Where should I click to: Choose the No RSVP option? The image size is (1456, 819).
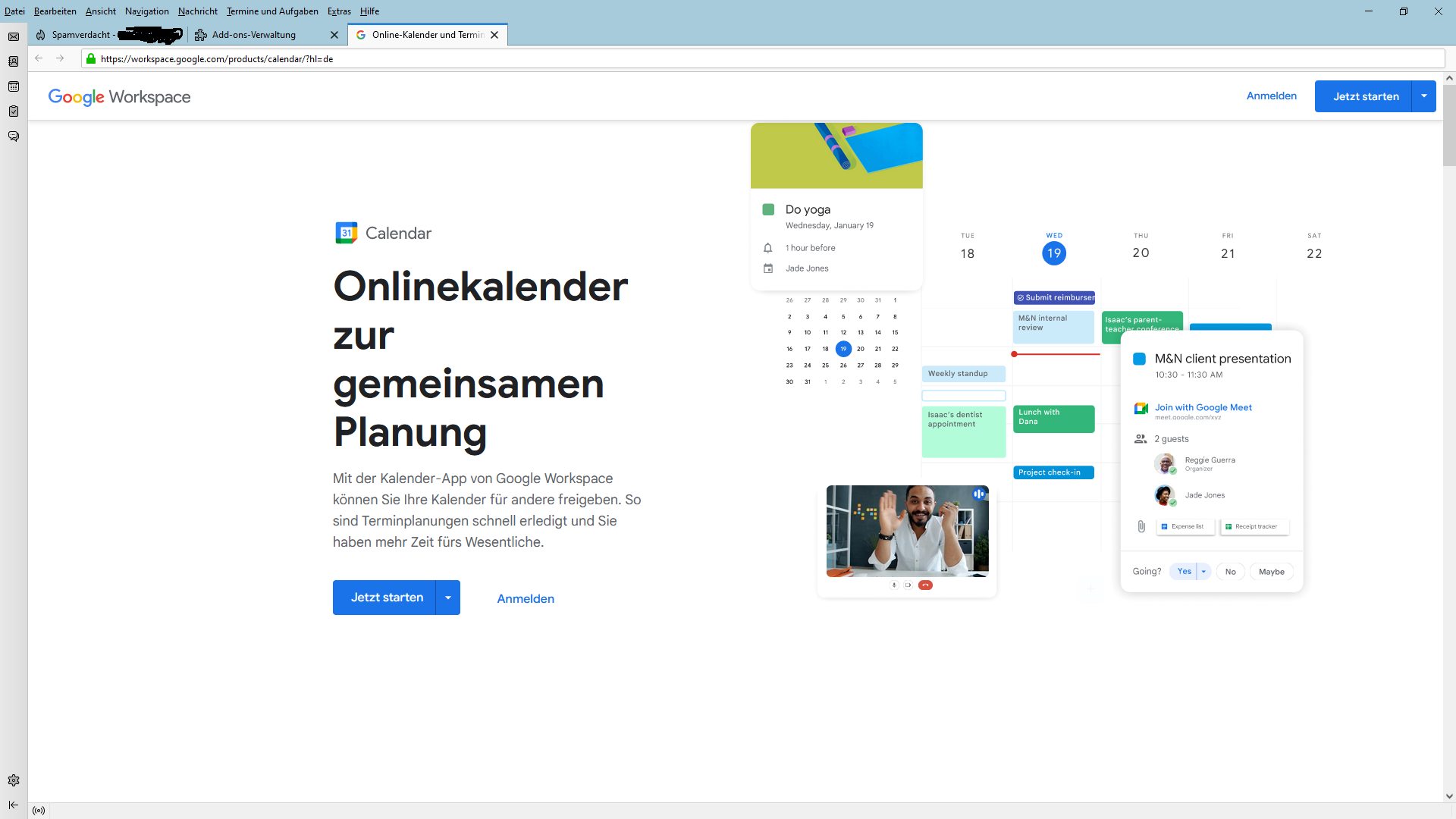[x=1230, y=572]
